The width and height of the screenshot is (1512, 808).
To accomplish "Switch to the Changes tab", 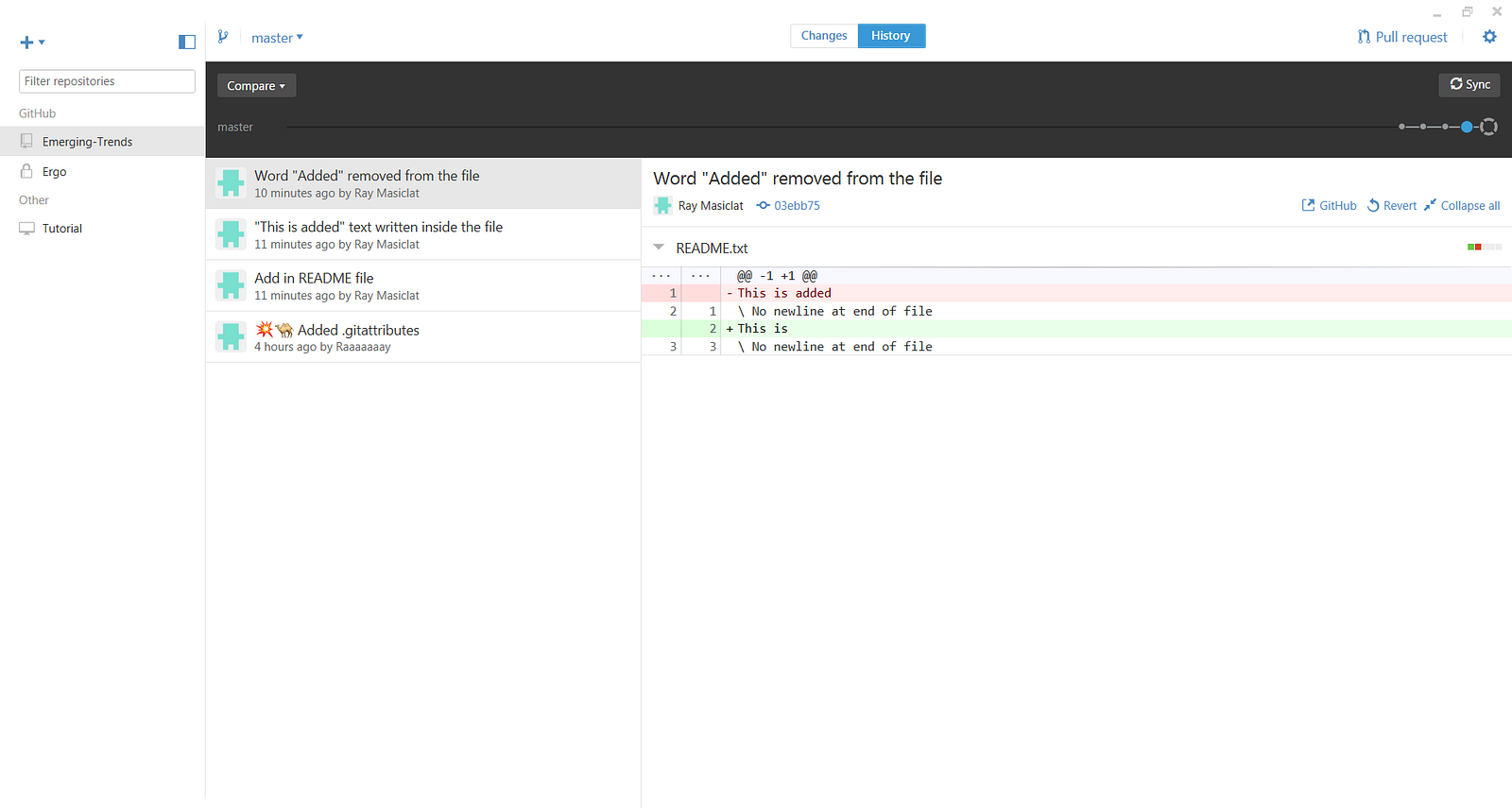I will pyautogui.click(x=824, y=36).
